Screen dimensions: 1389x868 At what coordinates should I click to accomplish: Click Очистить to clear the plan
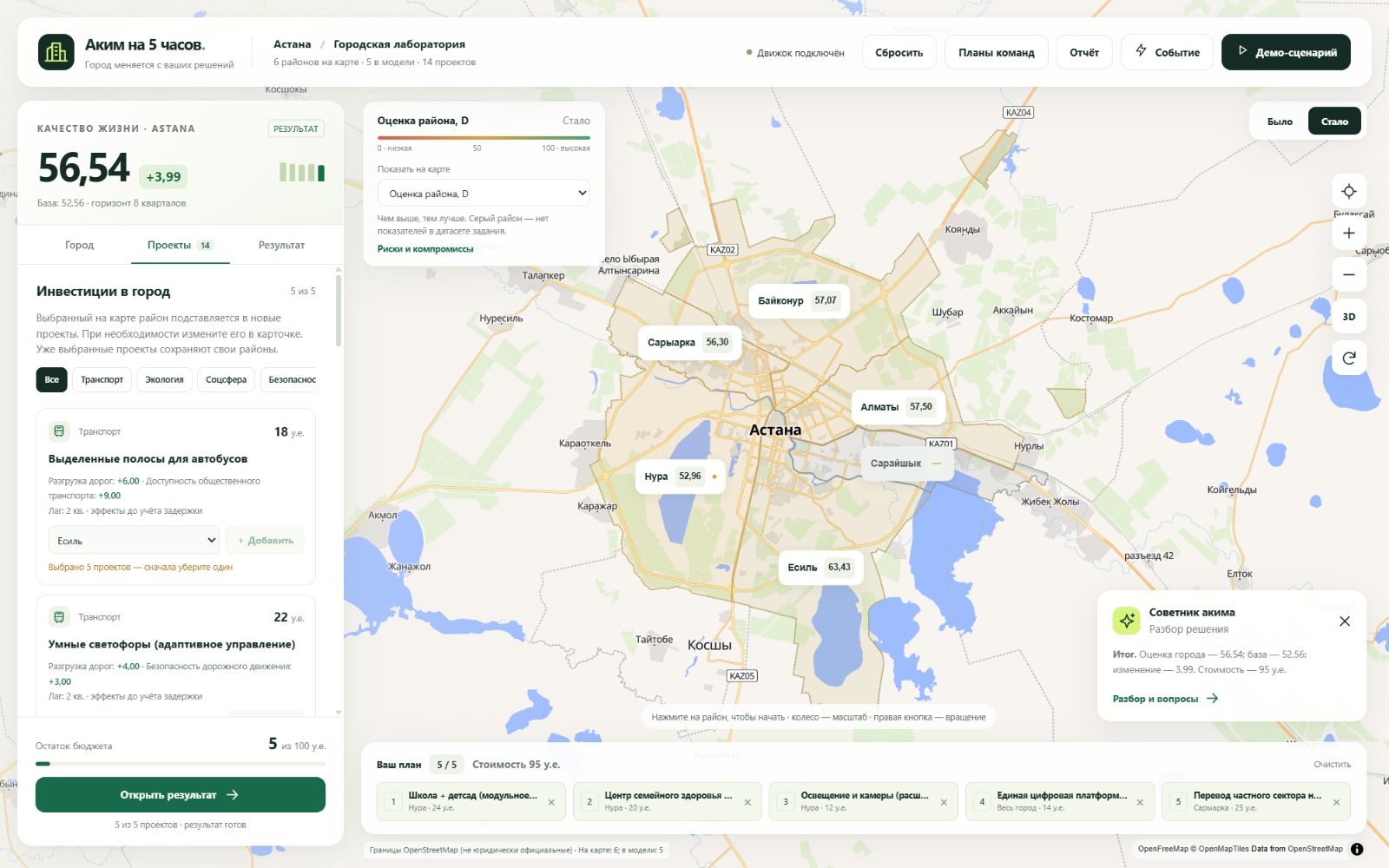tap(1332, 764)
